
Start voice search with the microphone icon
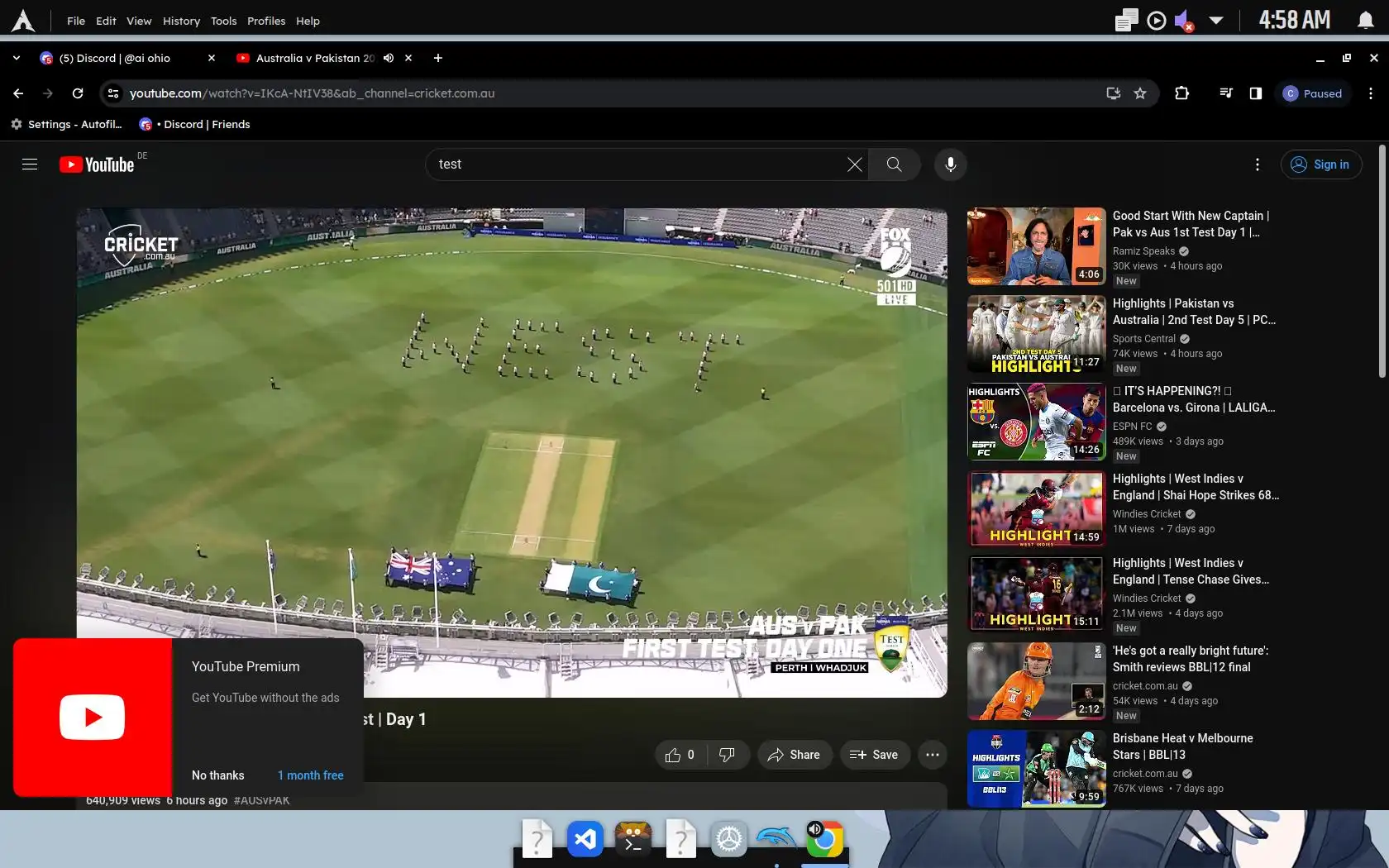coord(951,165)
